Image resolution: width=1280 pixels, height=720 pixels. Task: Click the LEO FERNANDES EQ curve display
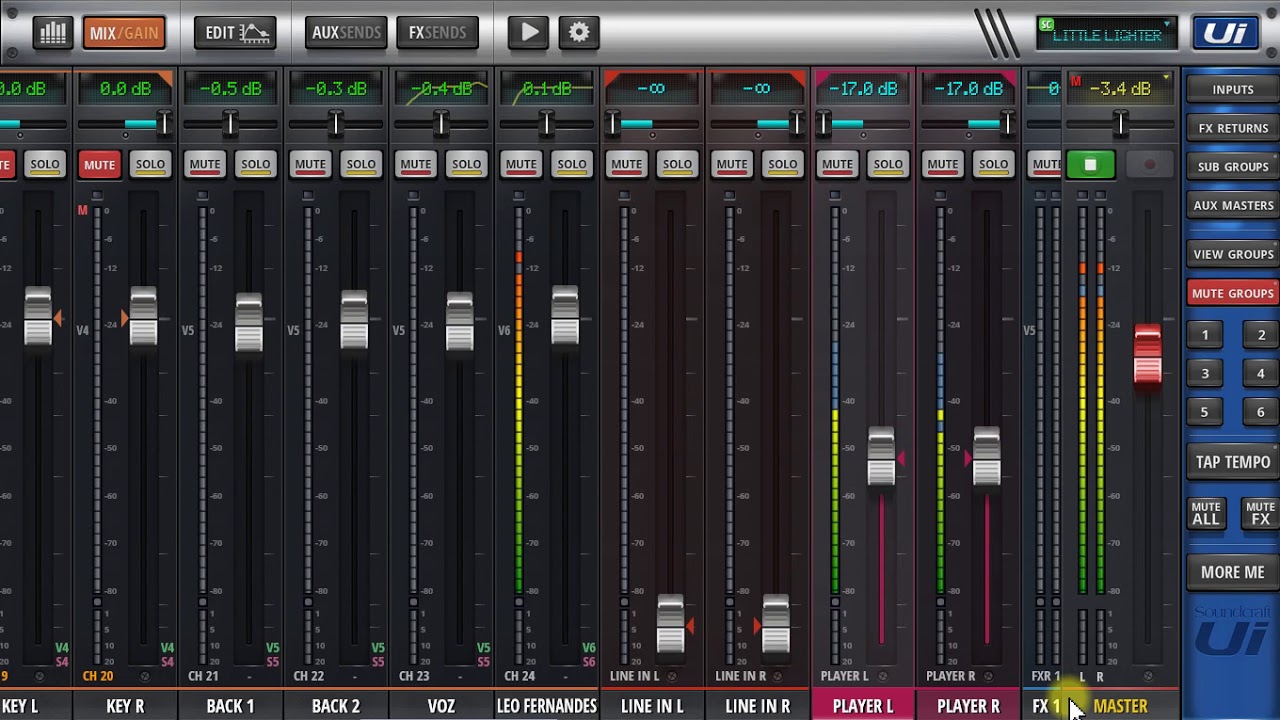click(547, 89)
